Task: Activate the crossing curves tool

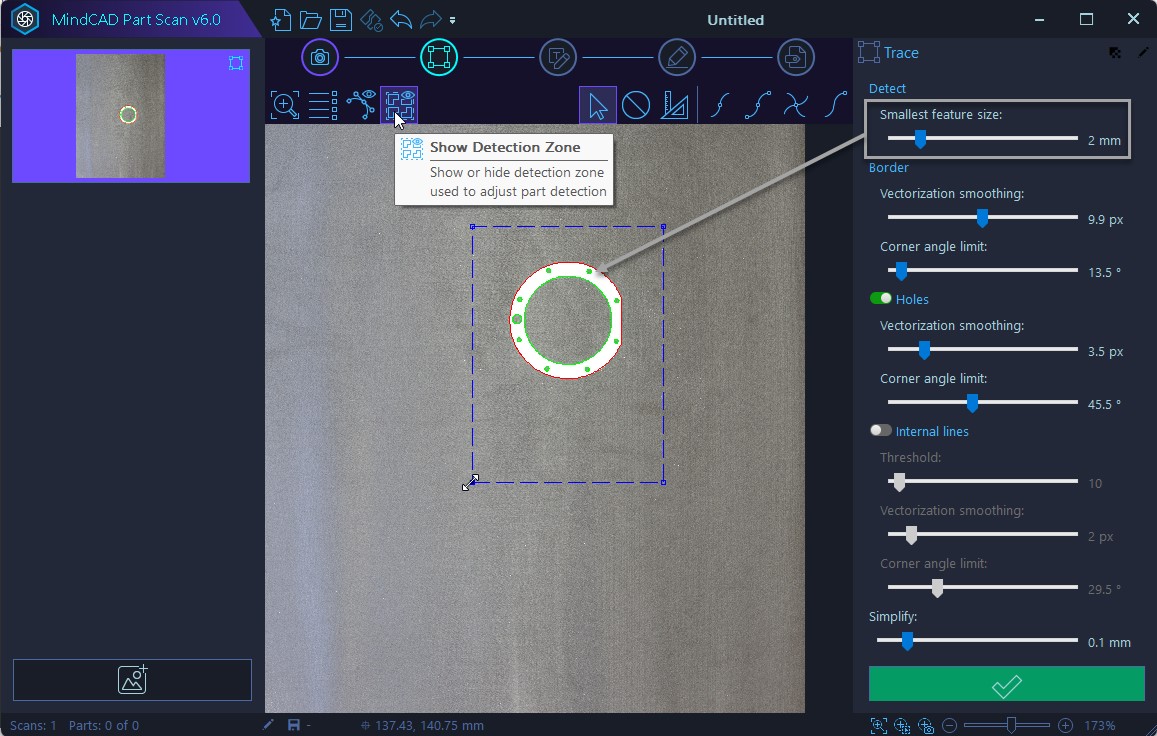Action: pyautogui.click(x=796, y=104)
